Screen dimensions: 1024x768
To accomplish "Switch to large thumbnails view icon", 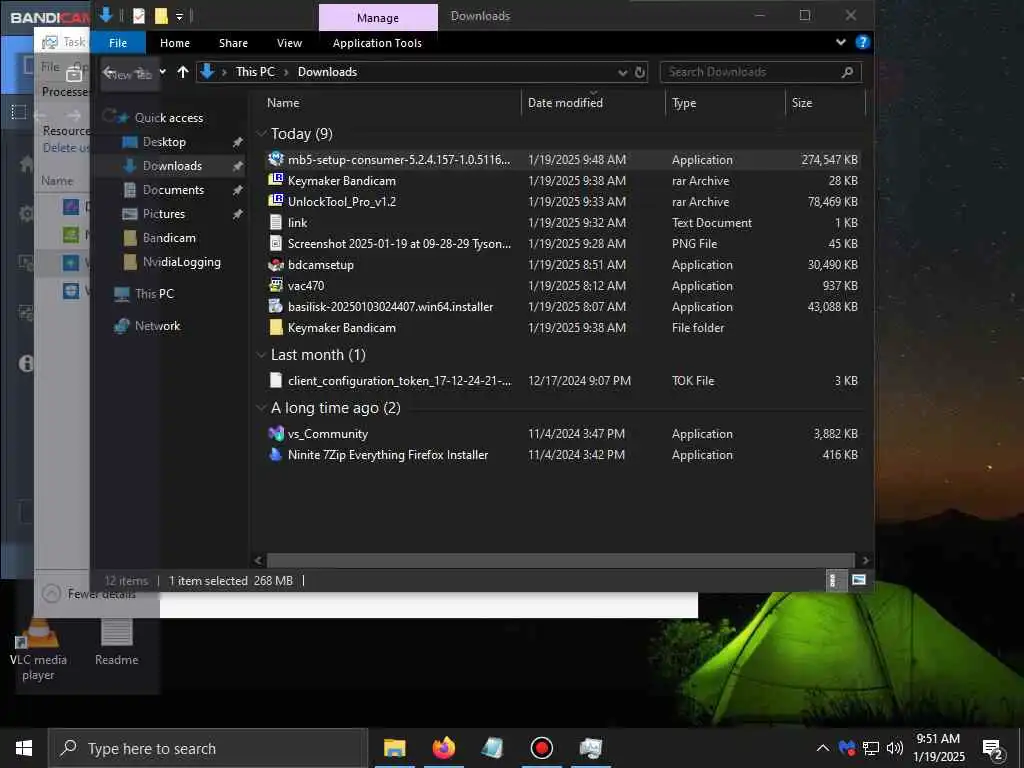I will [859, 580].
